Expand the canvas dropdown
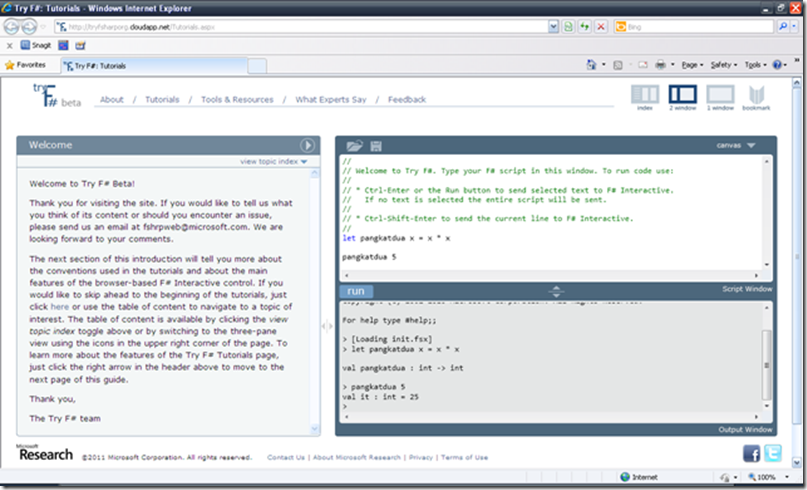The height and width of the screenshot is (490, 807). (x=736, y=146)
